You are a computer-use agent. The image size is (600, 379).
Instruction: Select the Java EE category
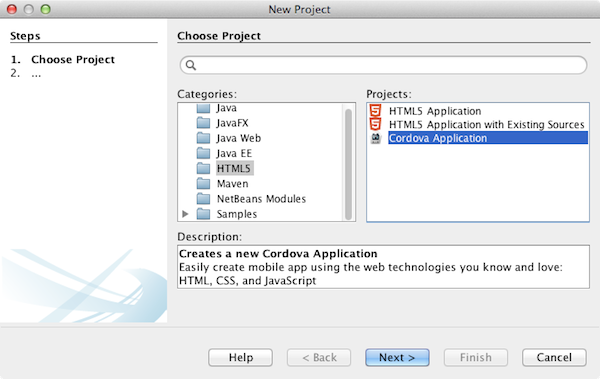pos(234,153)
